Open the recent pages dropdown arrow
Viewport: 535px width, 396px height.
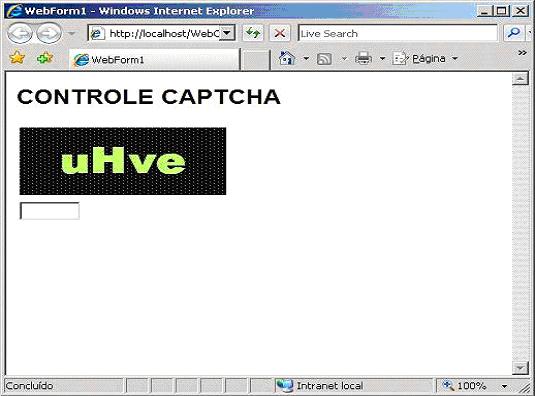[x=72, y=33]
